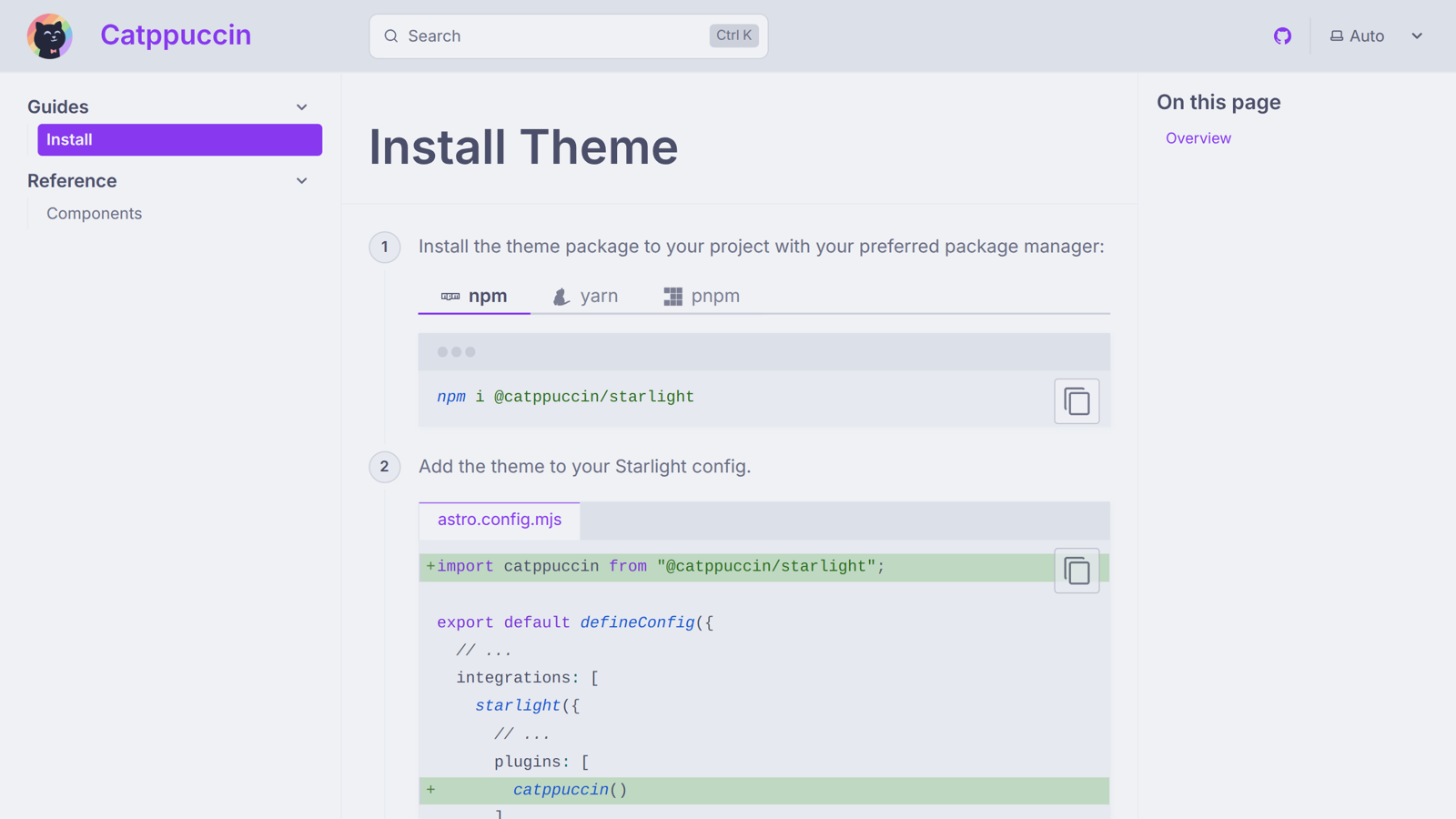1456x819 pixels.
Task: Click the 'integrations: [' code line
Action: pyautogui.click(x=527, y=678)
